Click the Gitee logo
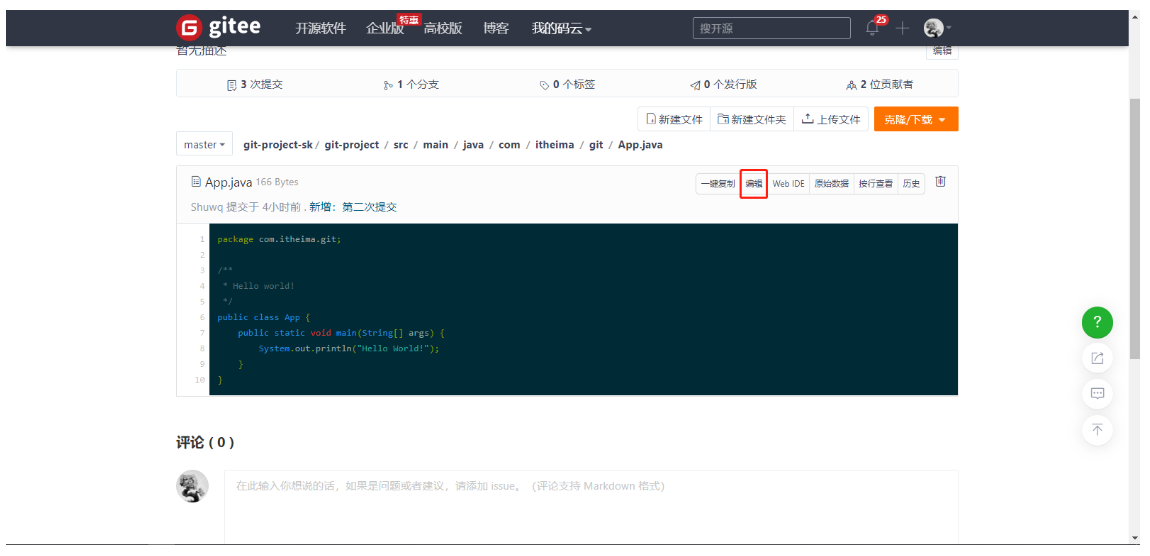 pos(219,28)
